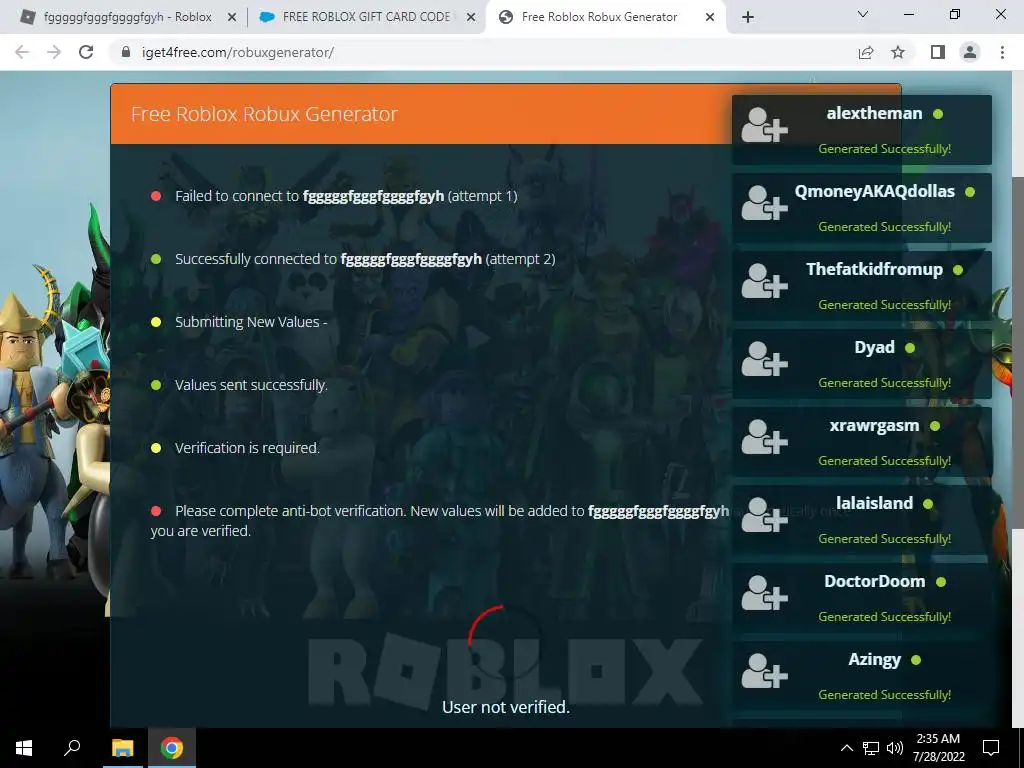This screenshot has width=1024, height=768.
Task: Click the add-user icon beside Azingy
Action: click(764, 671)
